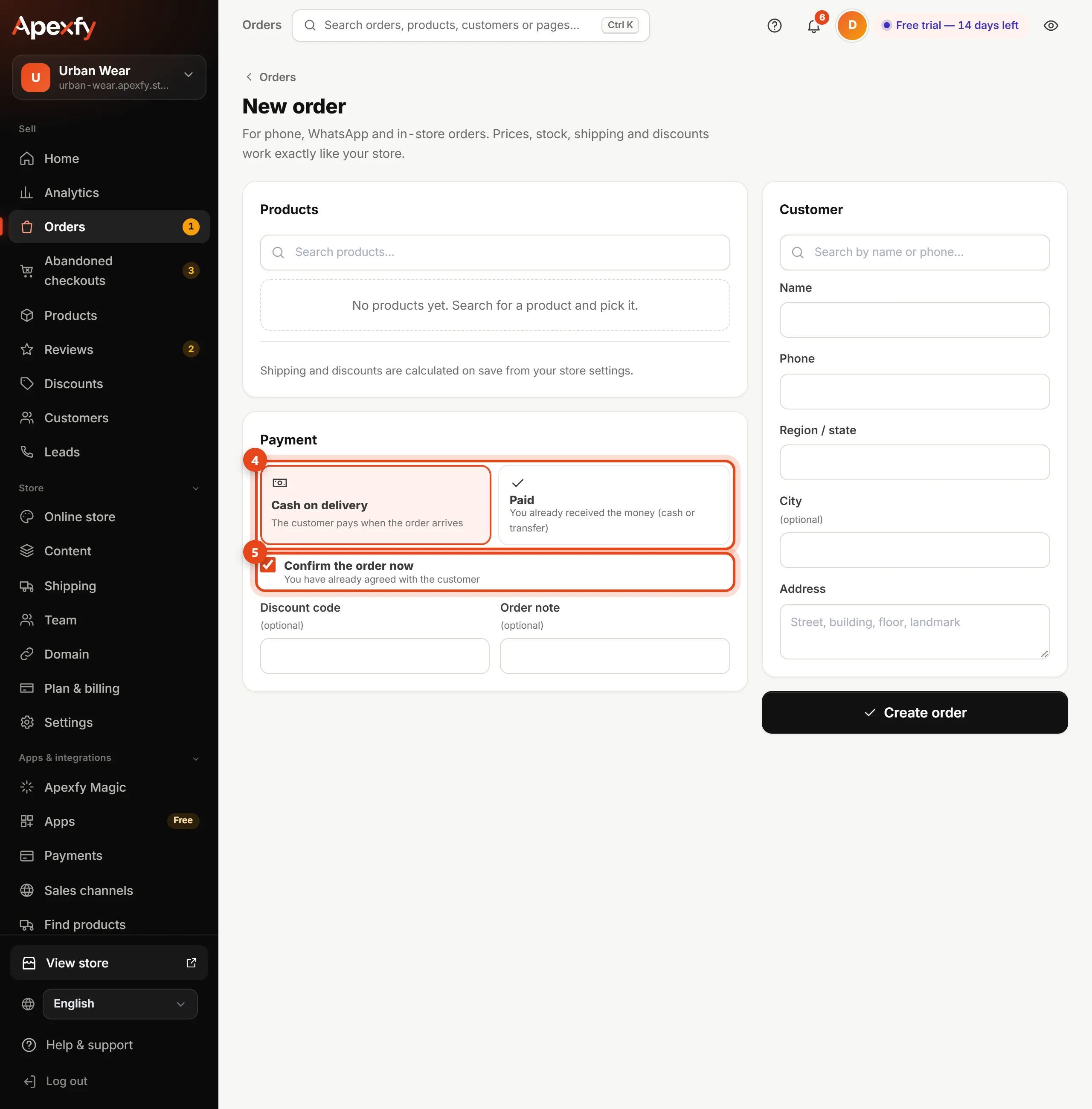The height and width of the screenshot is (1109, 1092).
Task: Open Products in sidebar navigation
Action: coord(109,315)
